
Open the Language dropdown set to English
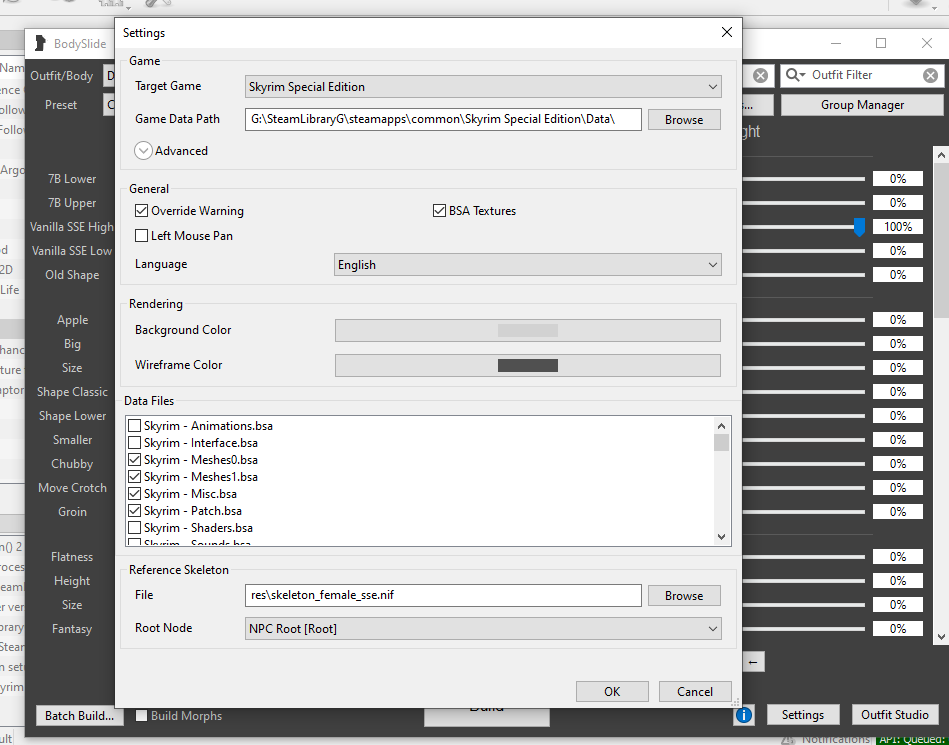(x=528, y=264)
